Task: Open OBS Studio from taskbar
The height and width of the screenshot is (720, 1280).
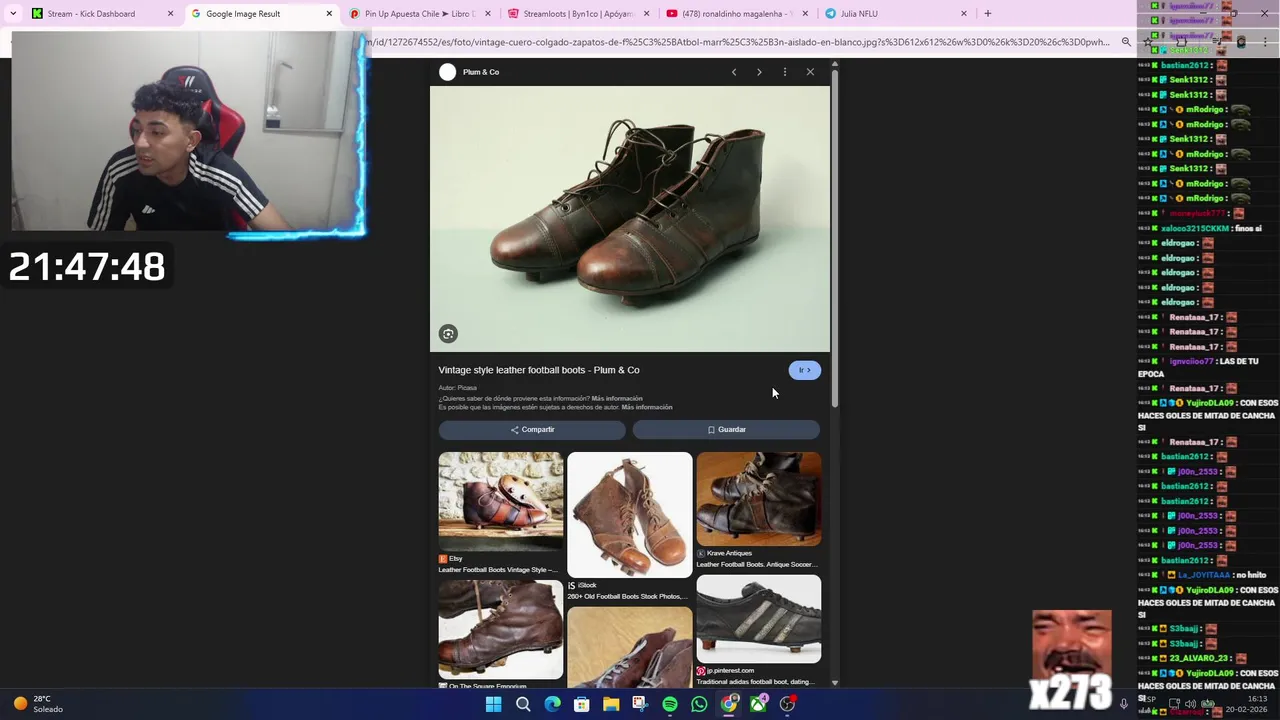Action: pyautogui.click(x=788, y=704)
